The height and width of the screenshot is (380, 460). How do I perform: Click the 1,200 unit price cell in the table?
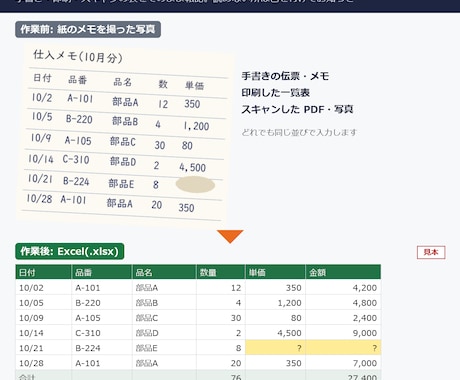click(x=275, y=303)
